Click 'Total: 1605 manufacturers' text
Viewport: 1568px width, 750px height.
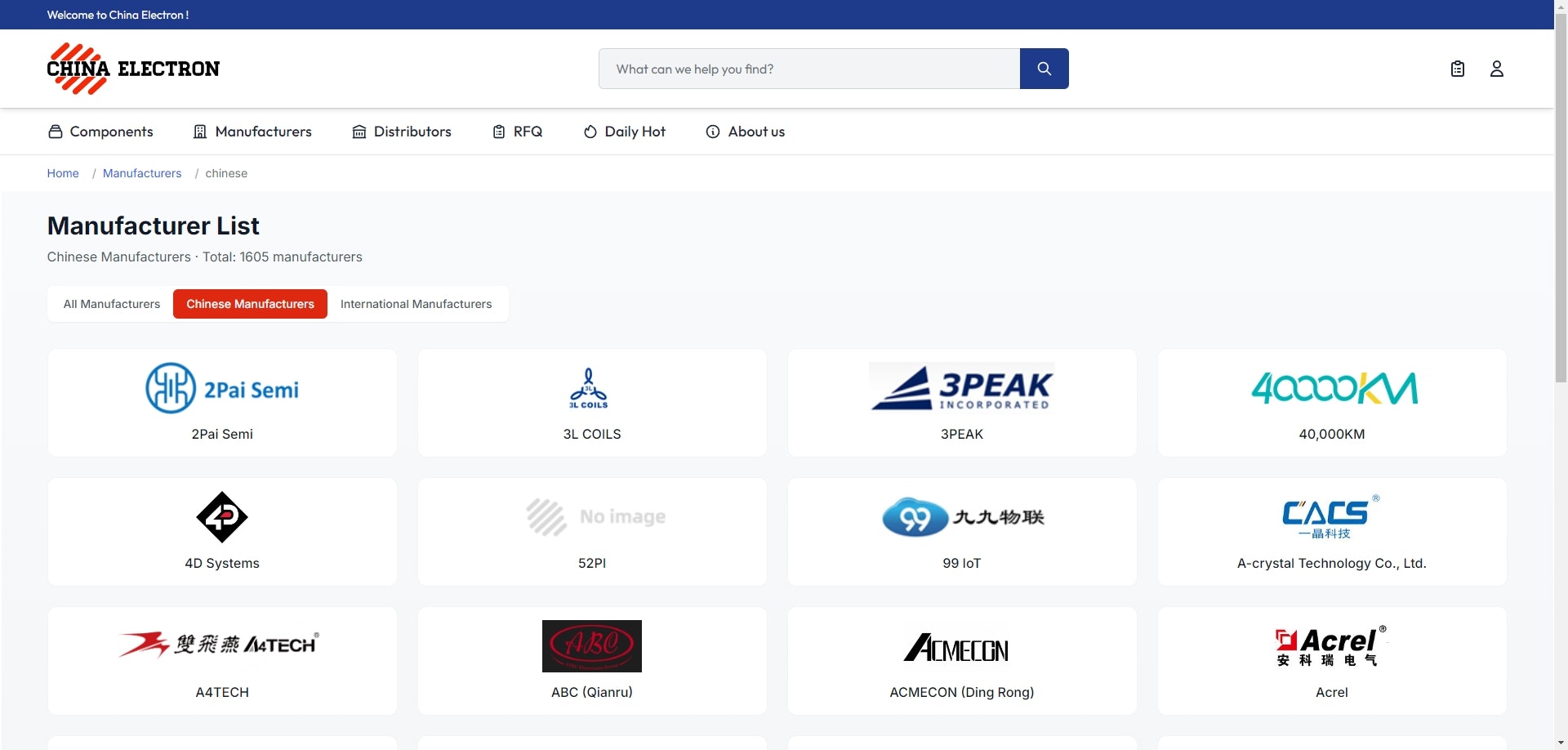point(283,257)
